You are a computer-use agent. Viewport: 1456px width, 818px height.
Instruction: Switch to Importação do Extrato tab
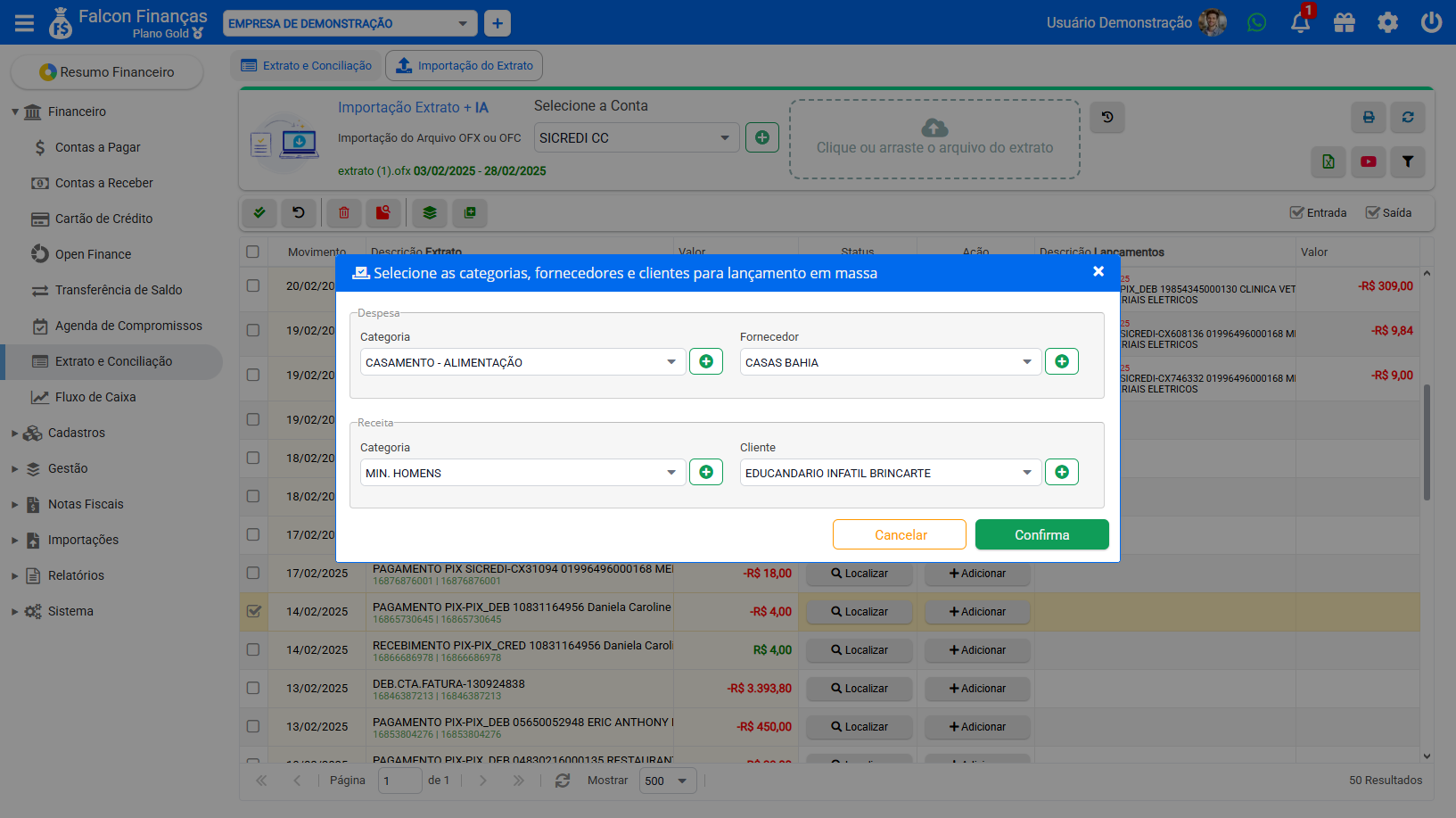[464, 65]
